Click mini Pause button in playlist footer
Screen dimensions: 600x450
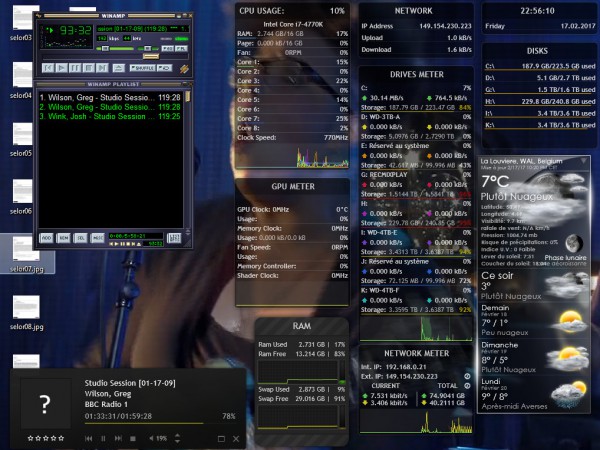pos(122,244)
